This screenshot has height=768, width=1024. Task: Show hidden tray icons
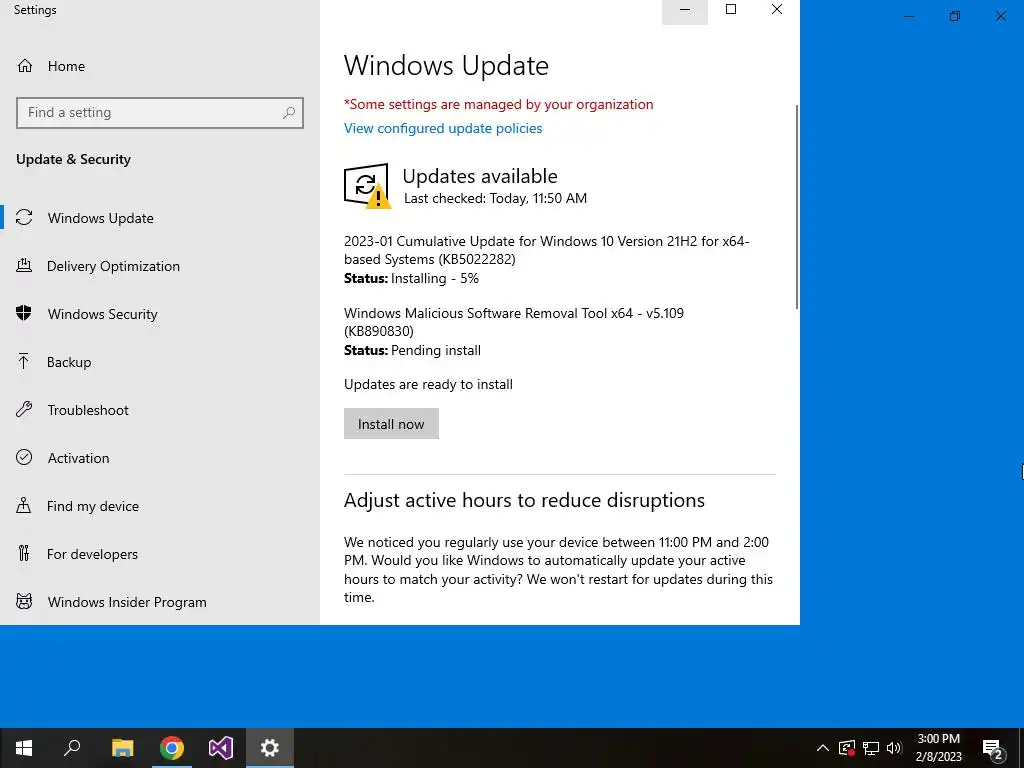point(823,748)
